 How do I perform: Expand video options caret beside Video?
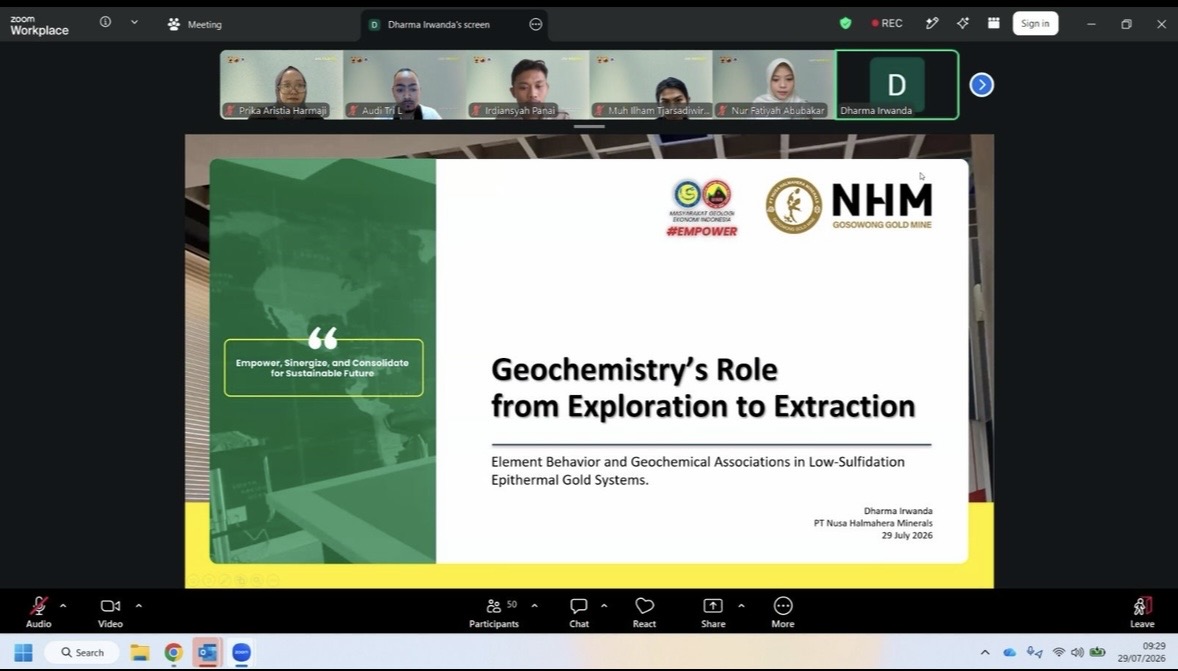(139, 606)
